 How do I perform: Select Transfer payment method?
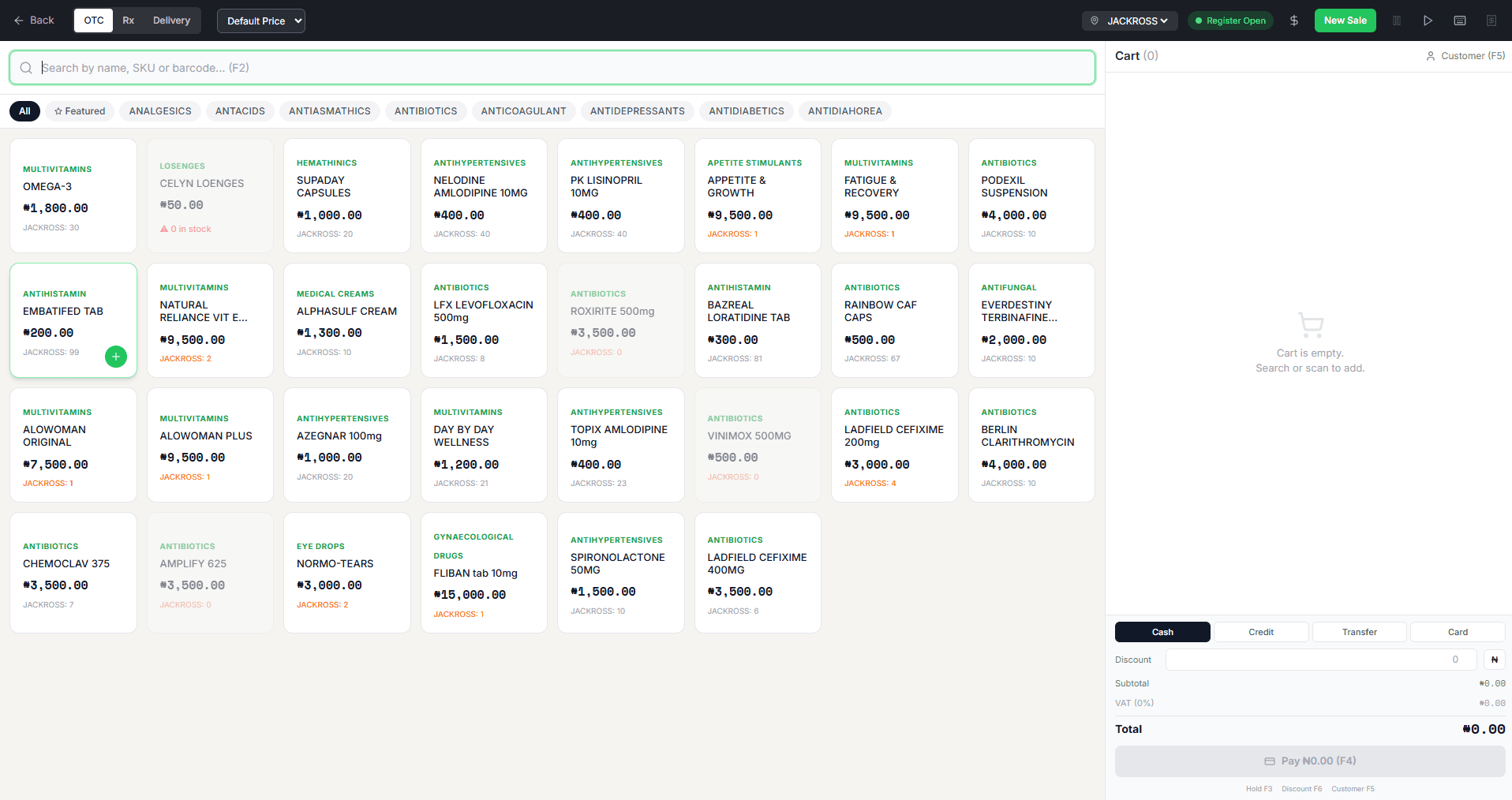coord(1360,632)
